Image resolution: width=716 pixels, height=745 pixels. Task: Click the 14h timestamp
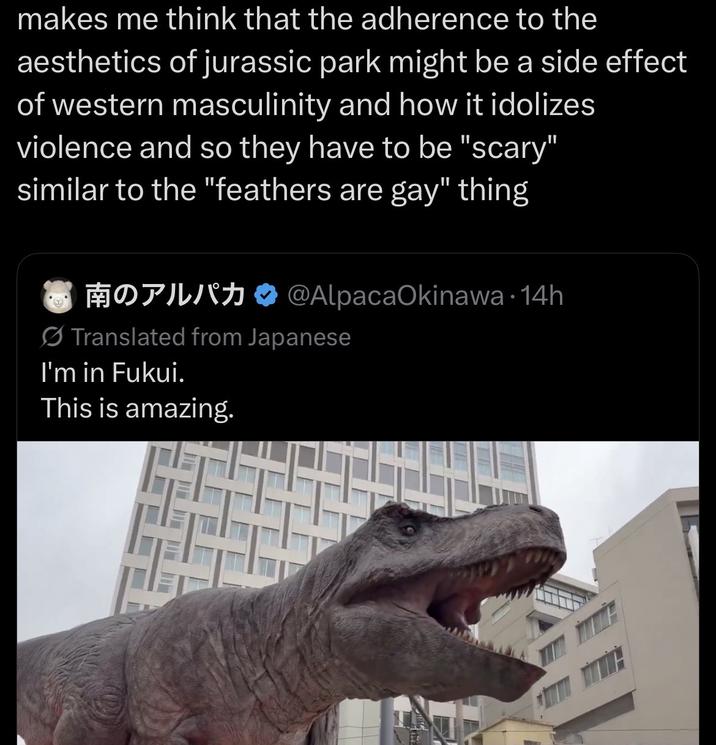[x=542, y=296]
